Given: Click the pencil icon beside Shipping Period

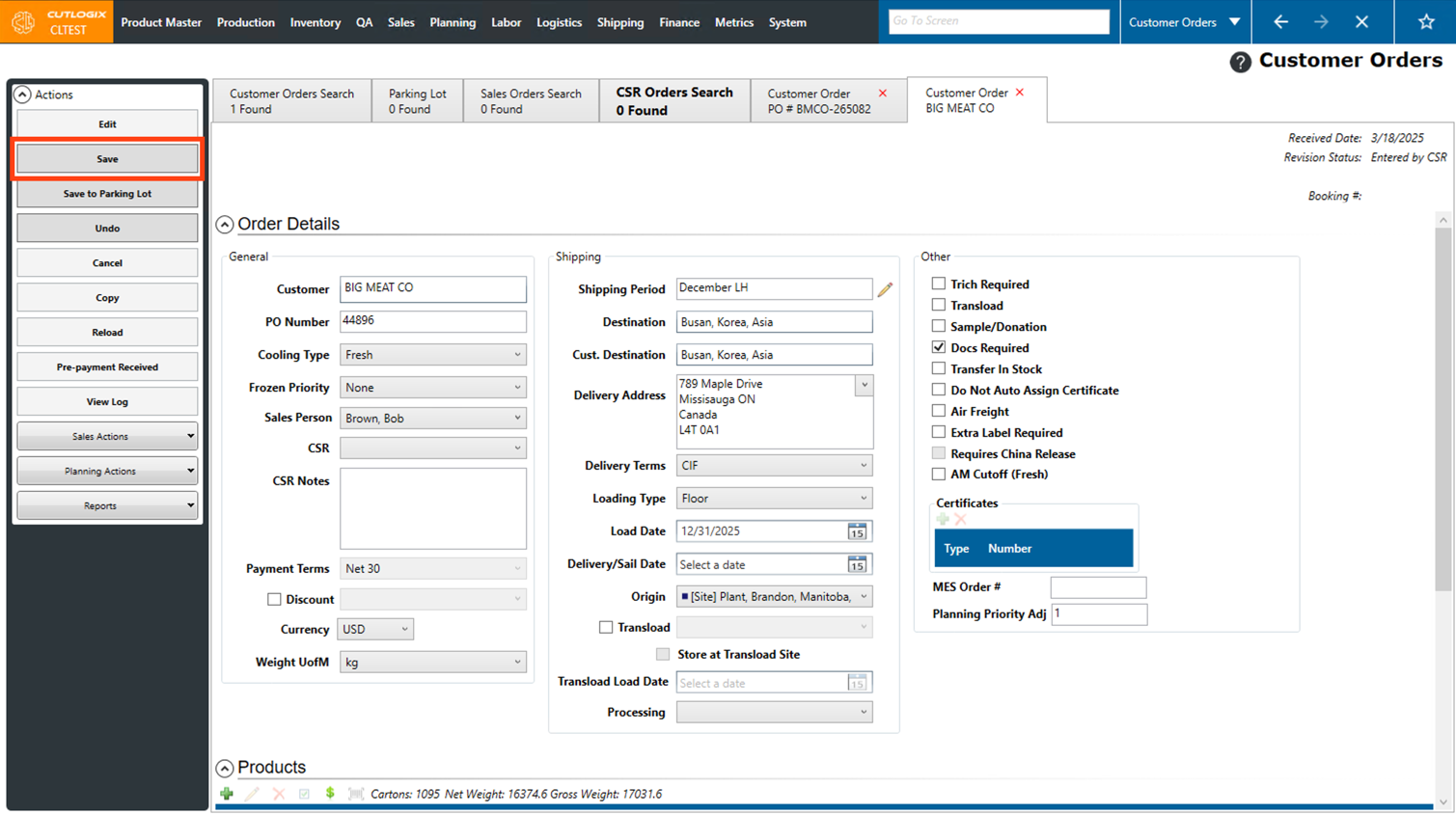Looking at the screenshot, I should (x=885, y=289).
